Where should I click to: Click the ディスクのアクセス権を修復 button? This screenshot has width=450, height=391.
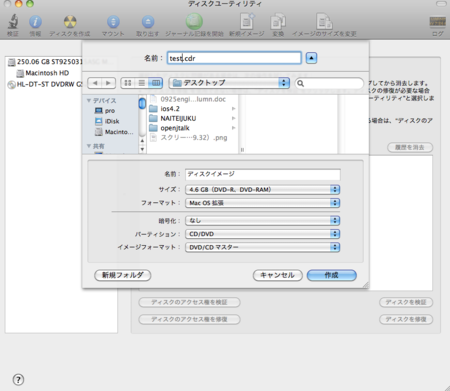pyautogui.click(x=189, y=319)
